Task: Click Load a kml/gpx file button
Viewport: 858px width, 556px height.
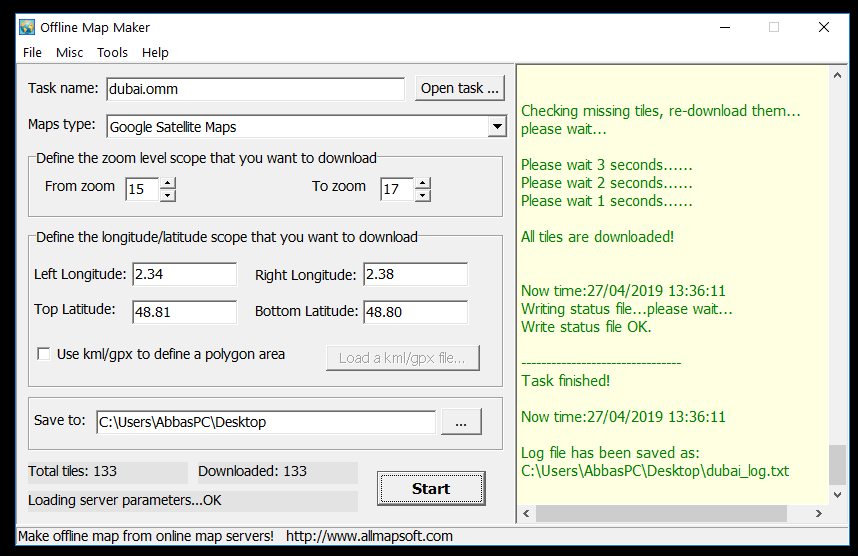Action: pyautogui.click(x=403, y=358)
